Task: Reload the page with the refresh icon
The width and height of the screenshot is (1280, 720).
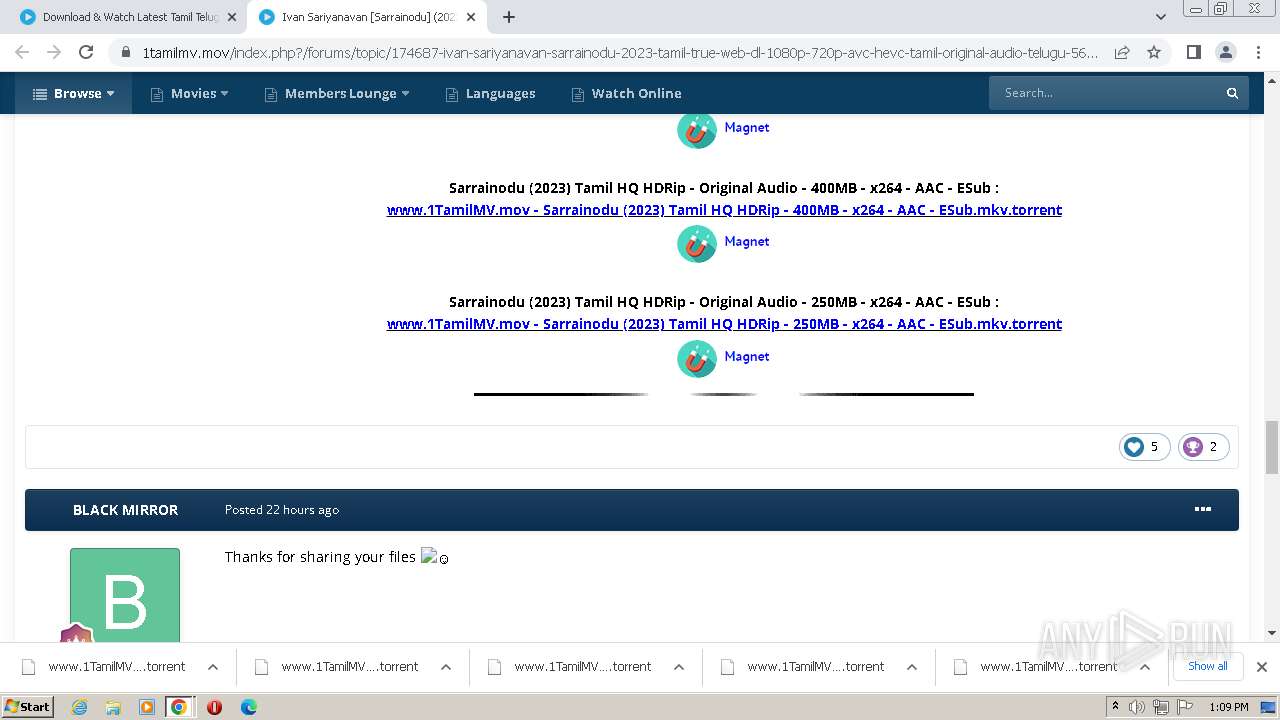Action: pyautogui.click(x=86, y=52)
